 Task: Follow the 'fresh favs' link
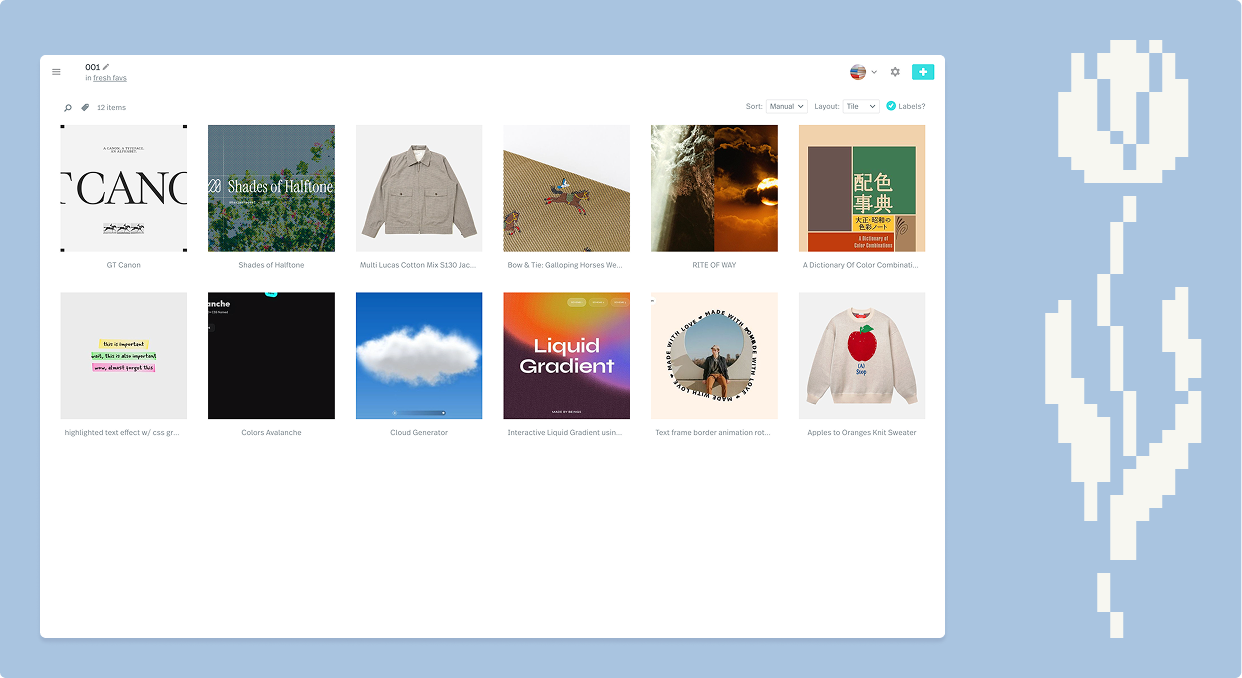click(110, 78)
